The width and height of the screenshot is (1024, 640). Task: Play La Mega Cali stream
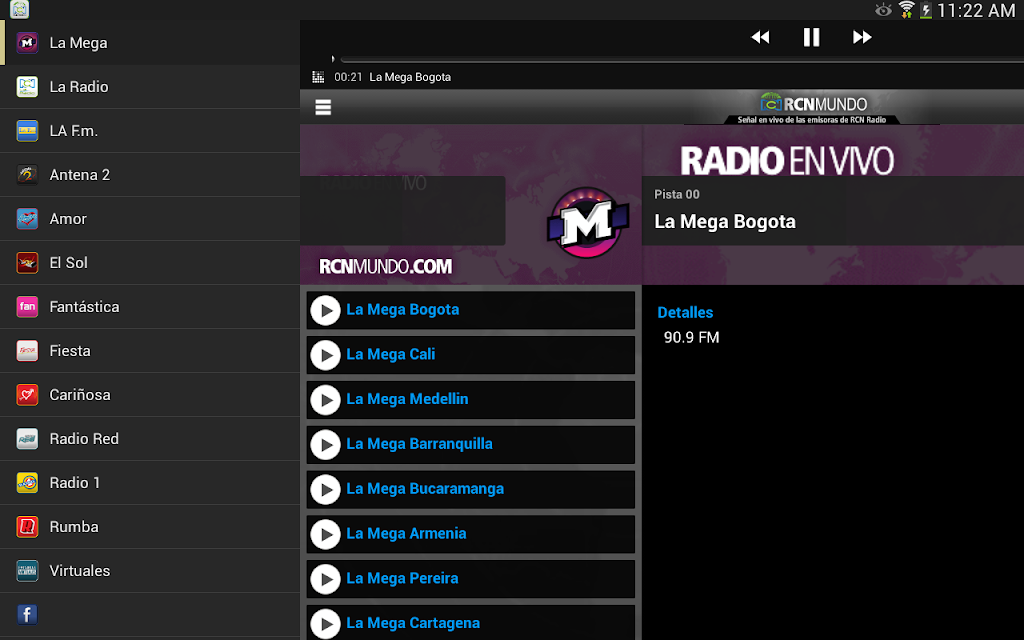pyautogui.click(x=325, y=355)
